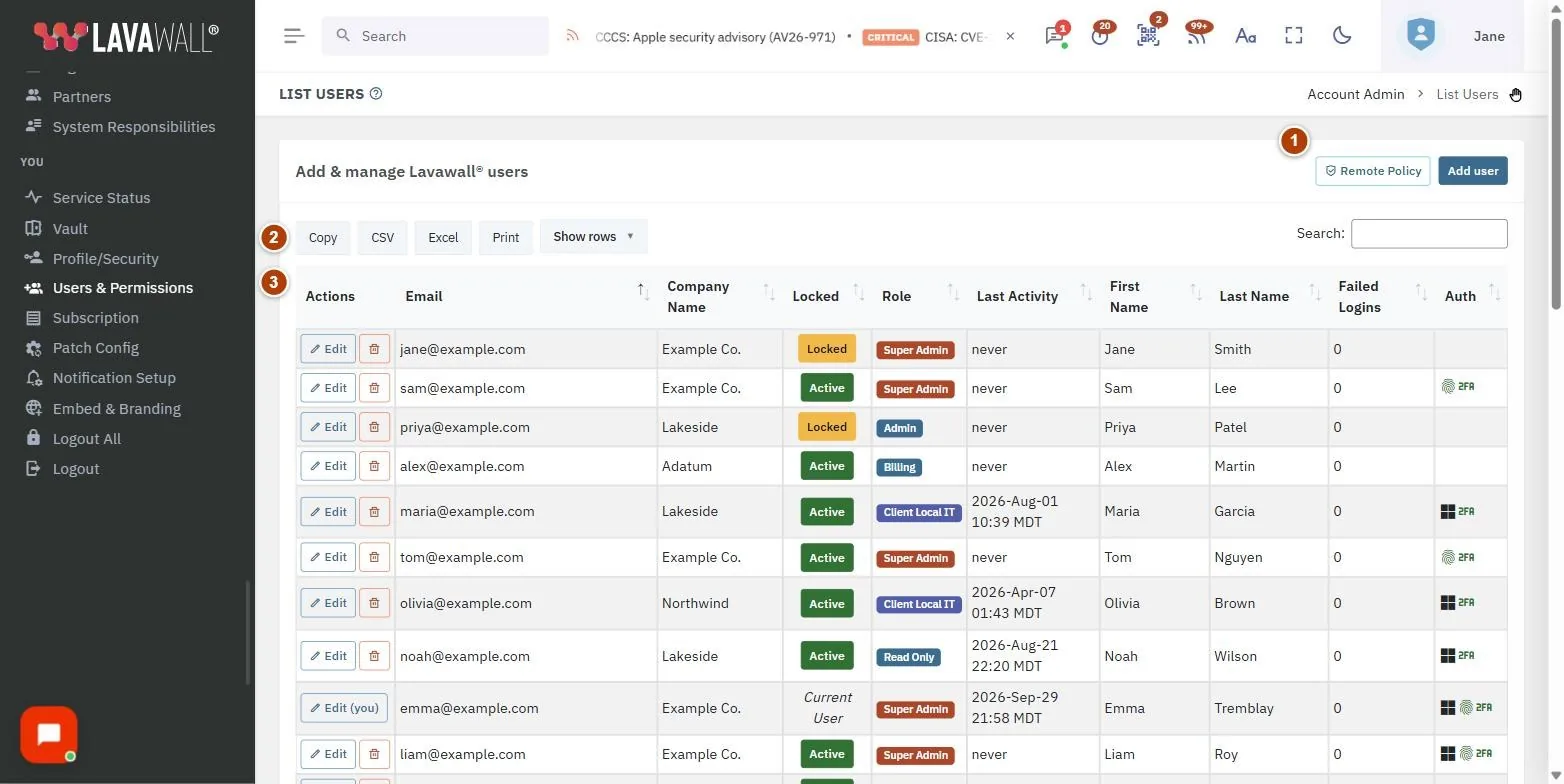Click the help icon beside LIST USERS
The height and width of the screenshot is (784, 1564).
point(376,94)
